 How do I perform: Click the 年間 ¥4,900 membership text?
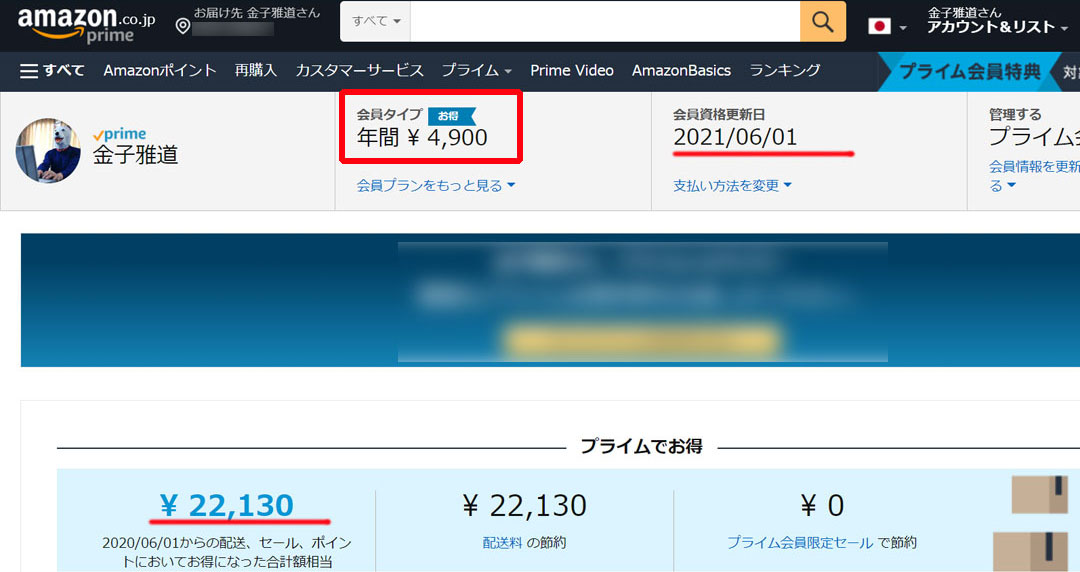(x=422, y=138)
